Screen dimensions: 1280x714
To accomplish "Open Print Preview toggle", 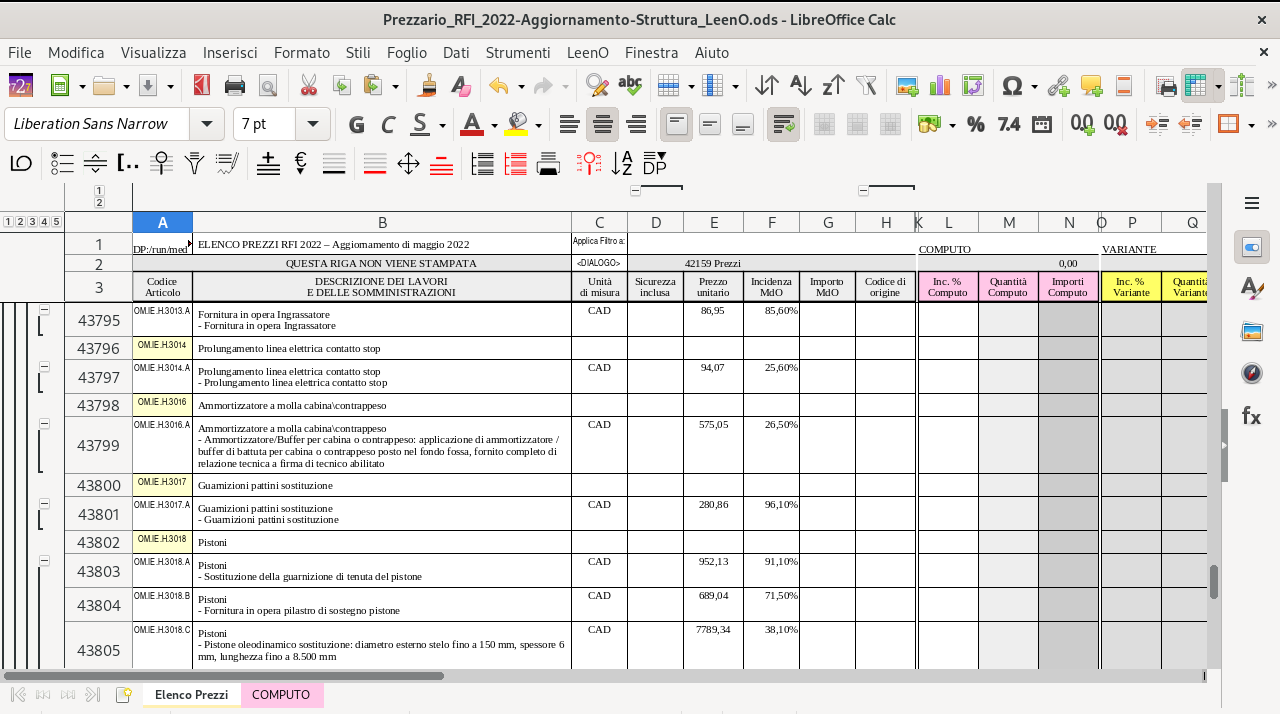I will pos(267,86).
